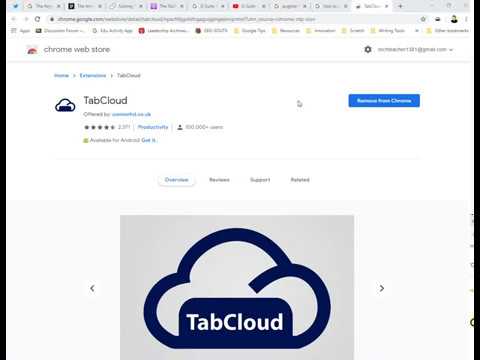Close the active TabCloud browser tab
Image resolution: width=480 pixels, height=360 pixels.
tap(386, 6)
